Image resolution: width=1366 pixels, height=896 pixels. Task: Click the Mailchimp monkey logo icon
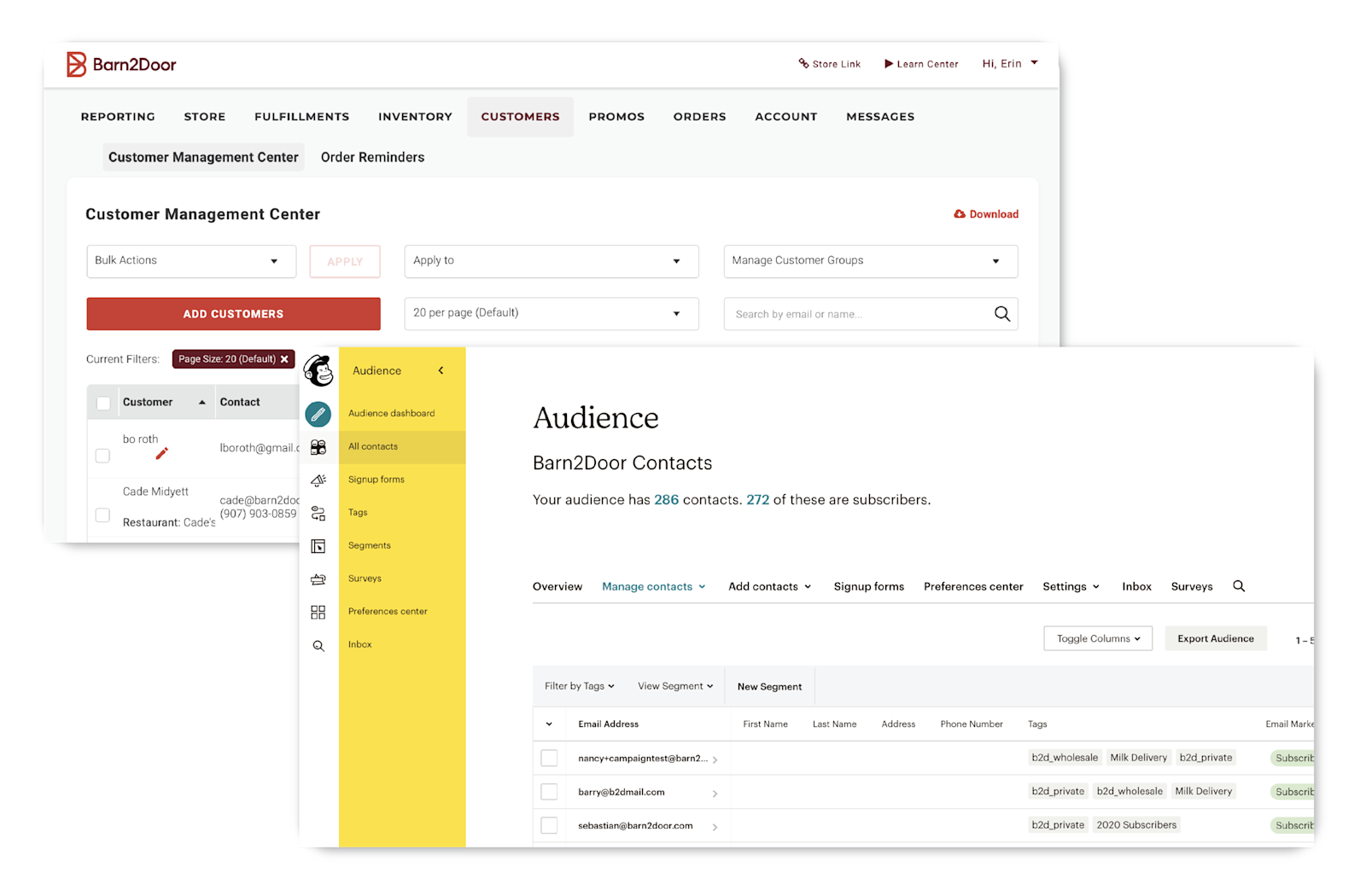click(x=318, y=371)
